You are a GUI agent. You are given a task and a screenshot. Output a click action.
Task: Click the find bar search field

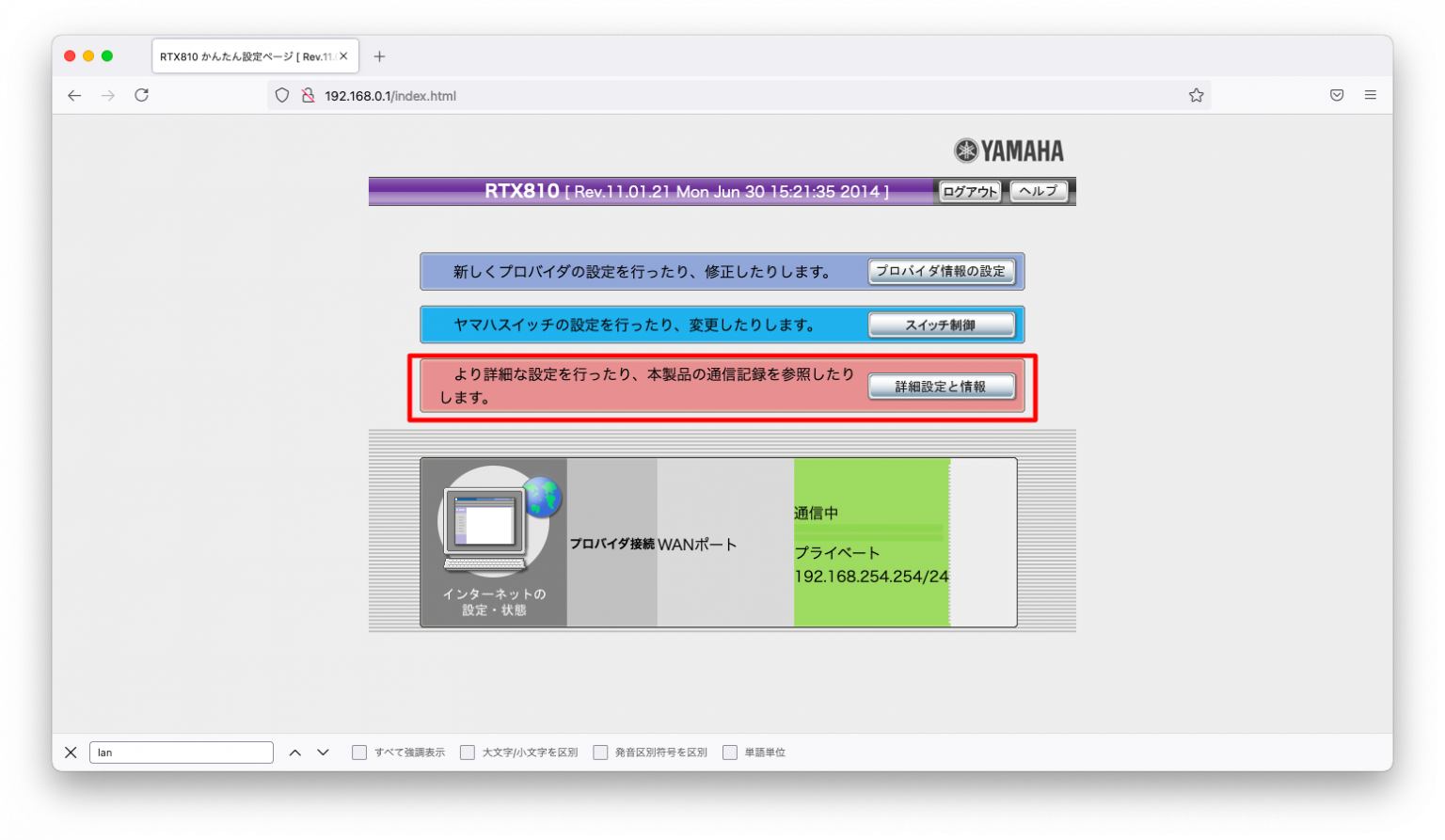pos(181,752)
